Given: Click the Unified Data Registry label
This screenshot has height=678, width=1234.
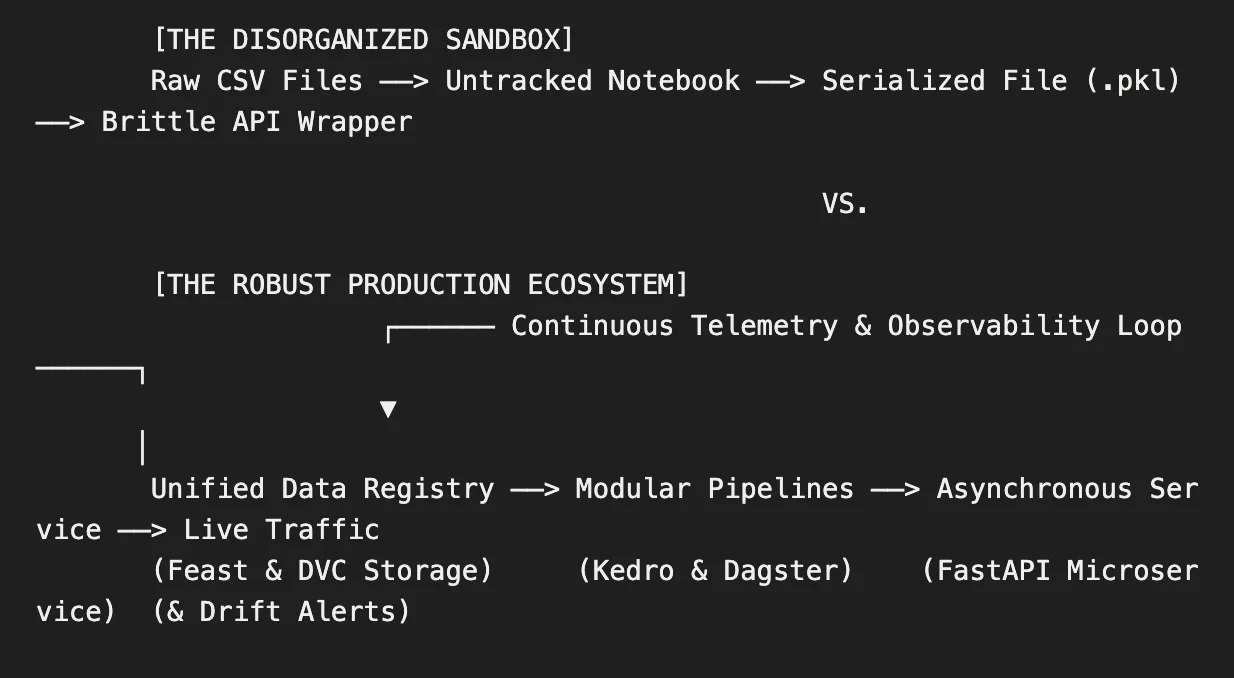Looking at the screenshot, I should coord(323,489).
